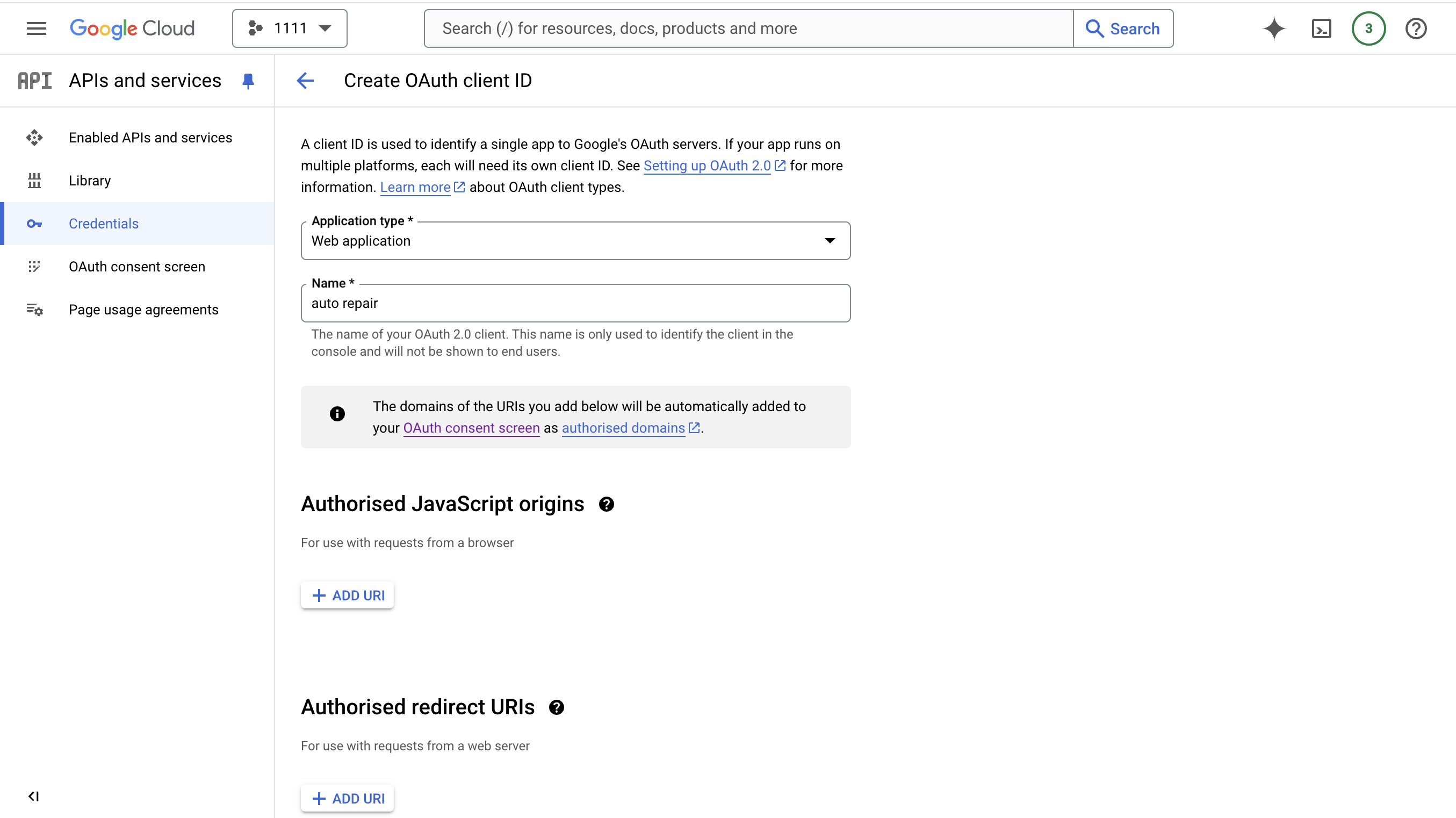Show help for Authorised redirect URIs

[x=557, y=707]
